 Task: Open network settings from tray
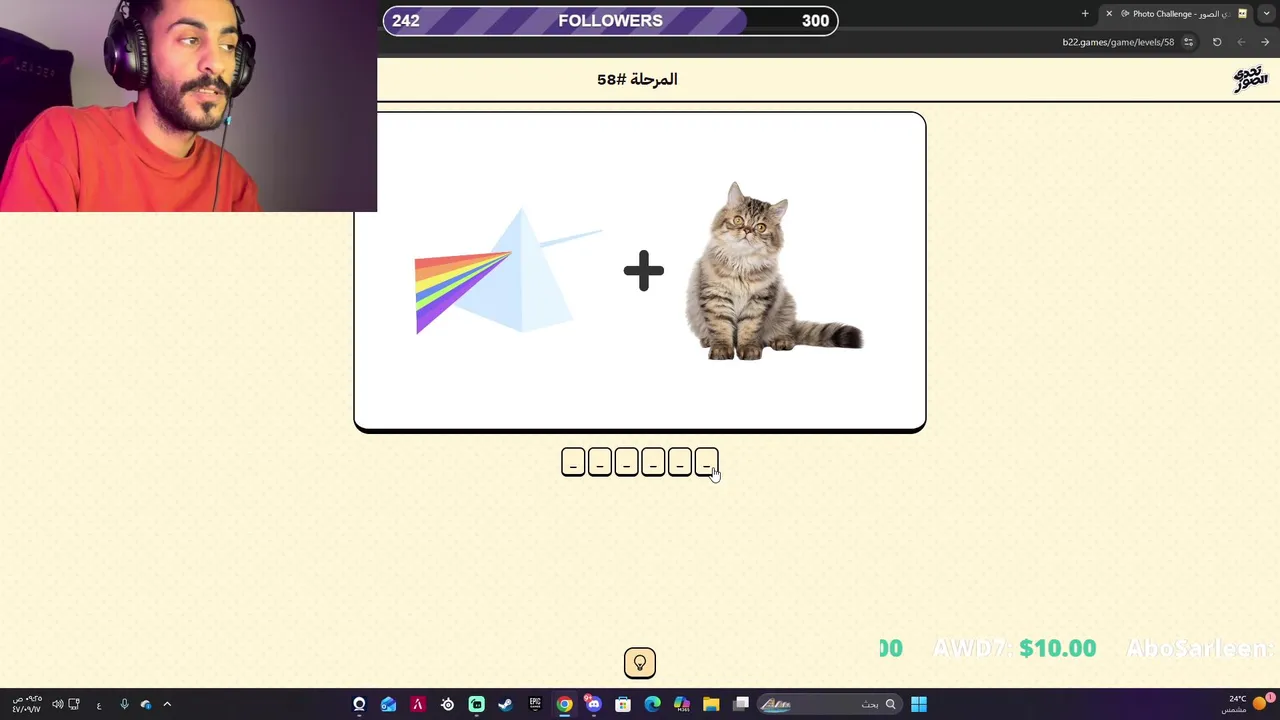[74, 704]
